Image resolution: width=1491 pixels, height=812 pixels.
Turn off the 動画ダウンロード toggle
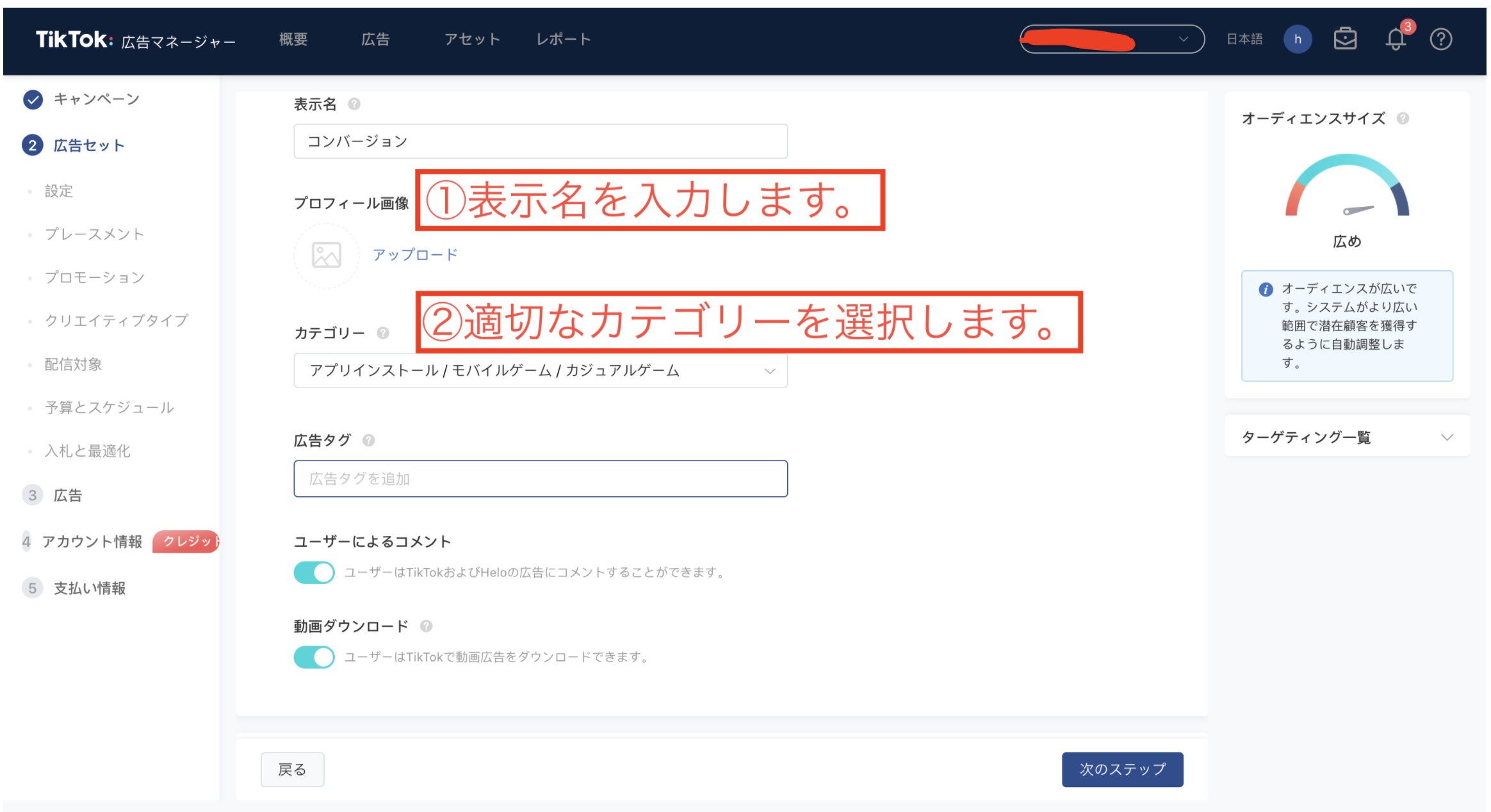pos(314,656)
